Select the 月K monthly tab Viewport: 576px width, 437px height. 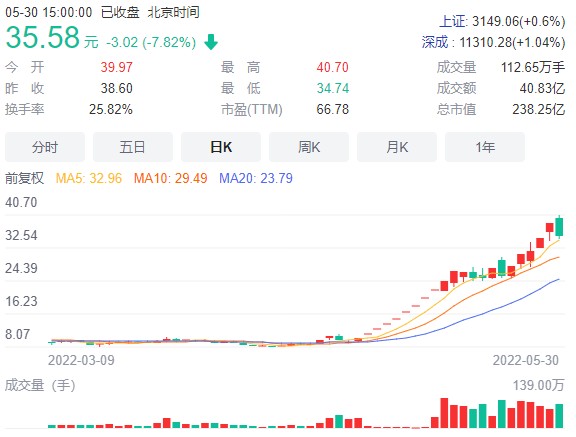pos(397,147)
